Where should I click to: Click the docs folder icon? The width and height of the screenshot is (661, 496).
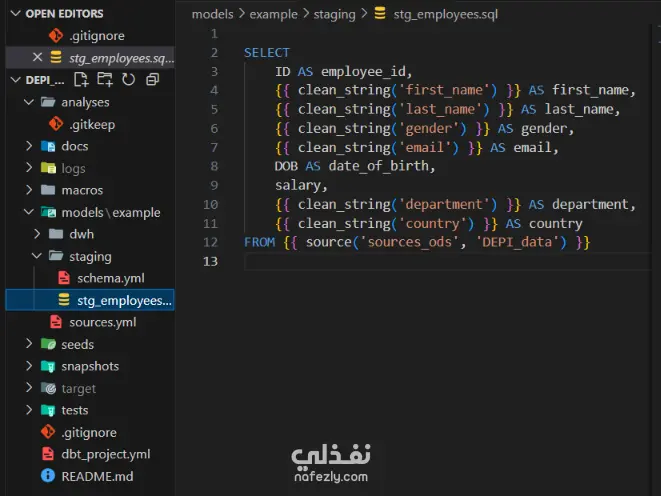[48, 146]
